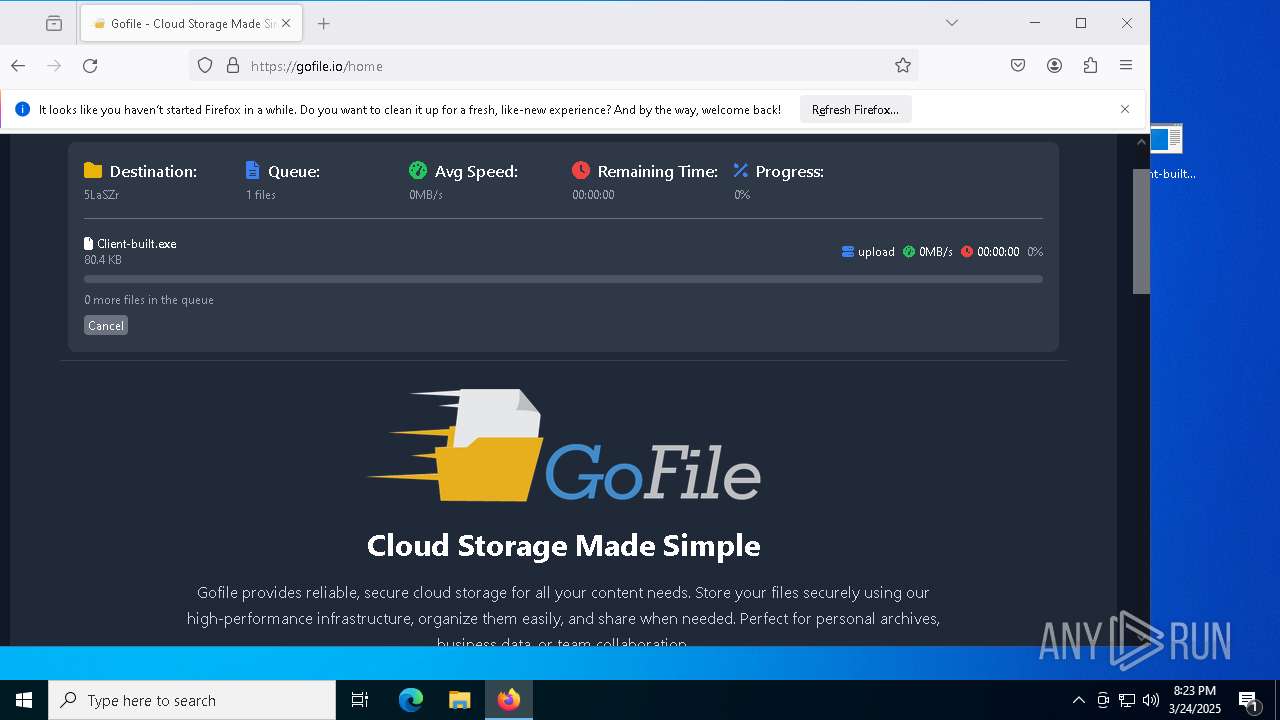The height and width of the screenshot is (720, 1280).
Task: Dismiss the Firefox refresh notification
Action: click(1125, 109)
